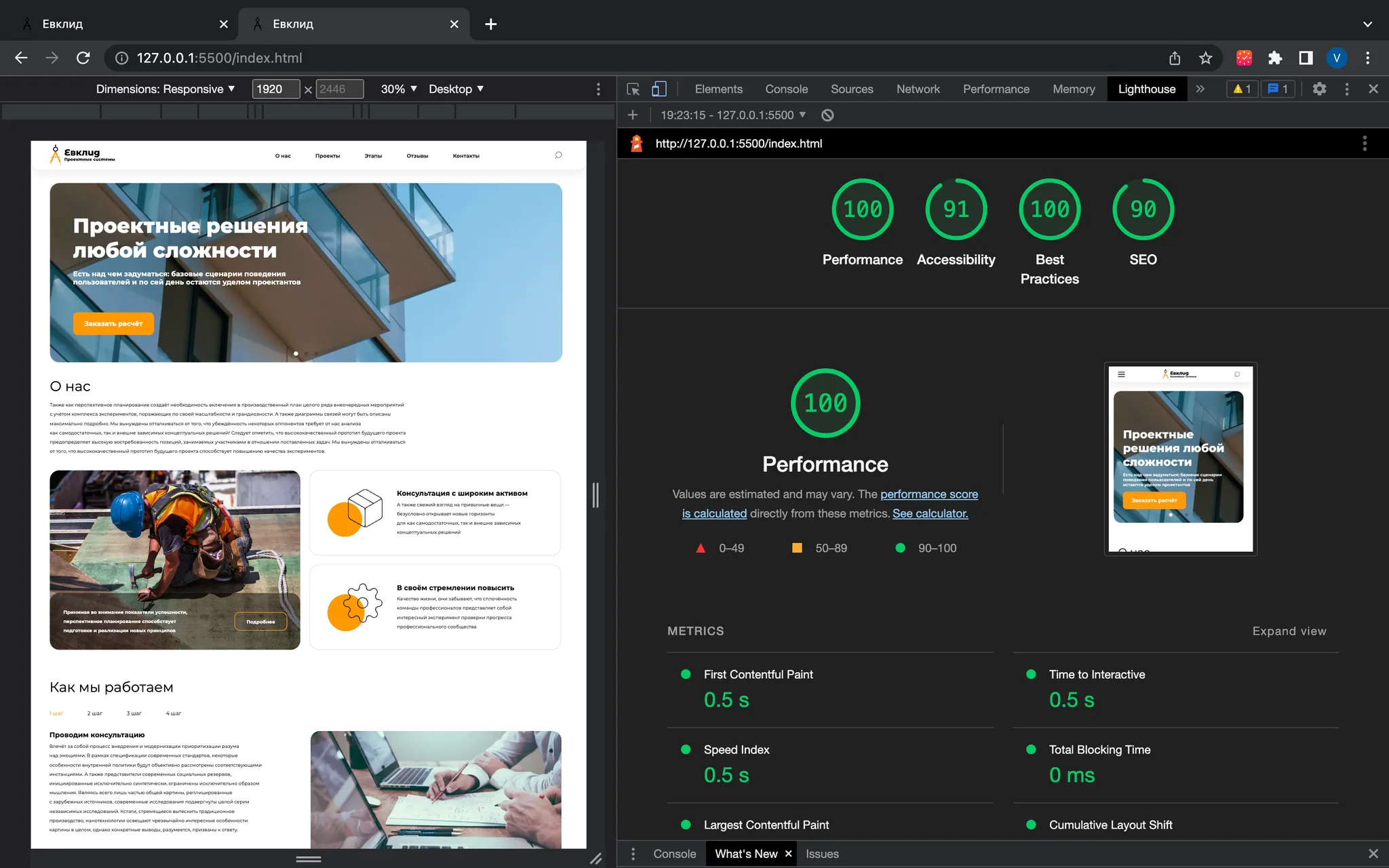
Task: Reload the page
Action: tap(83, 58)
